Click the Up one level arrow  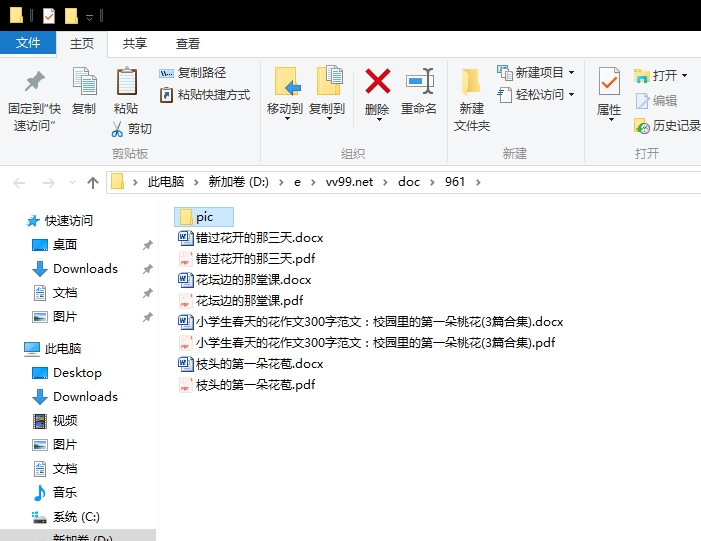click(x=93, y=182)
